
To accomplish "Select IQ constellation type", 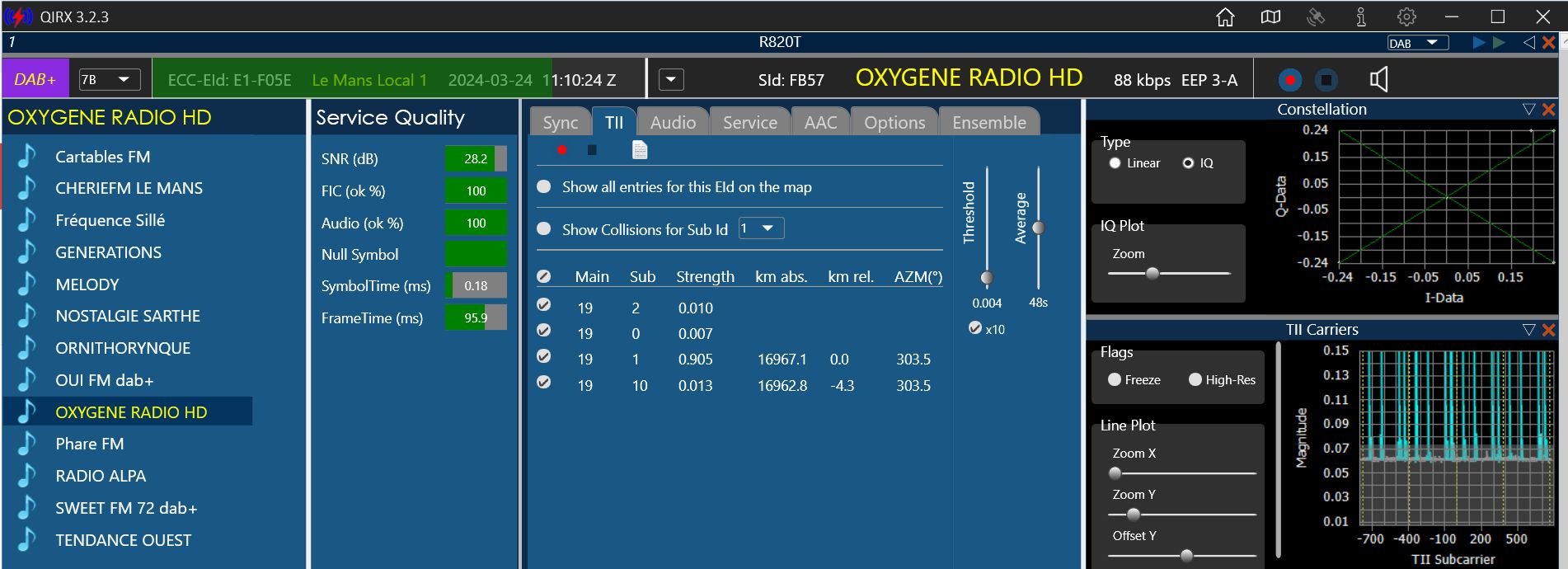I will tap(1188, 163).
